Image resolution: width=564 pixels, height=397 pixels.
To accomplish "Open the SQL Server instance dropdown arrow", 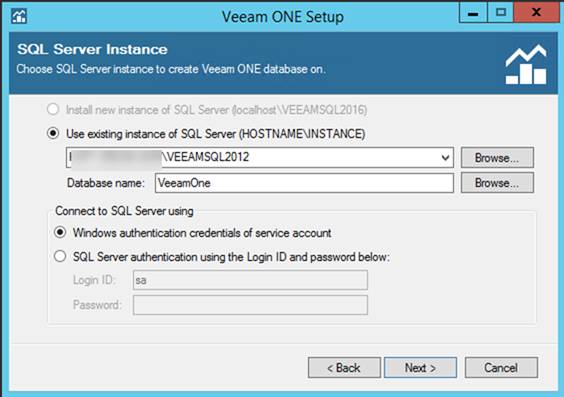I will tap(445, 158).
